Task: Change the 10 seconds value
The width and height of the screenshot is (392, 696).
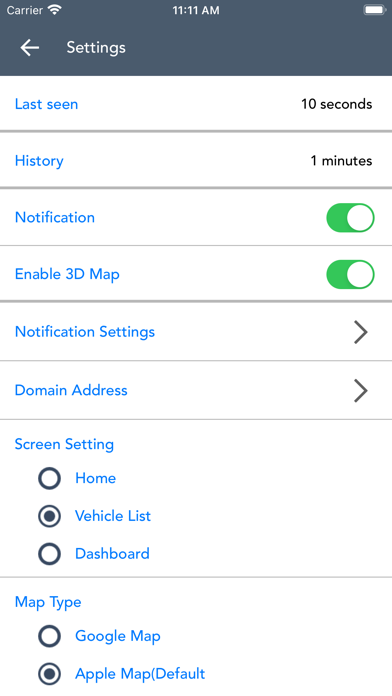Action: (337, 104)
